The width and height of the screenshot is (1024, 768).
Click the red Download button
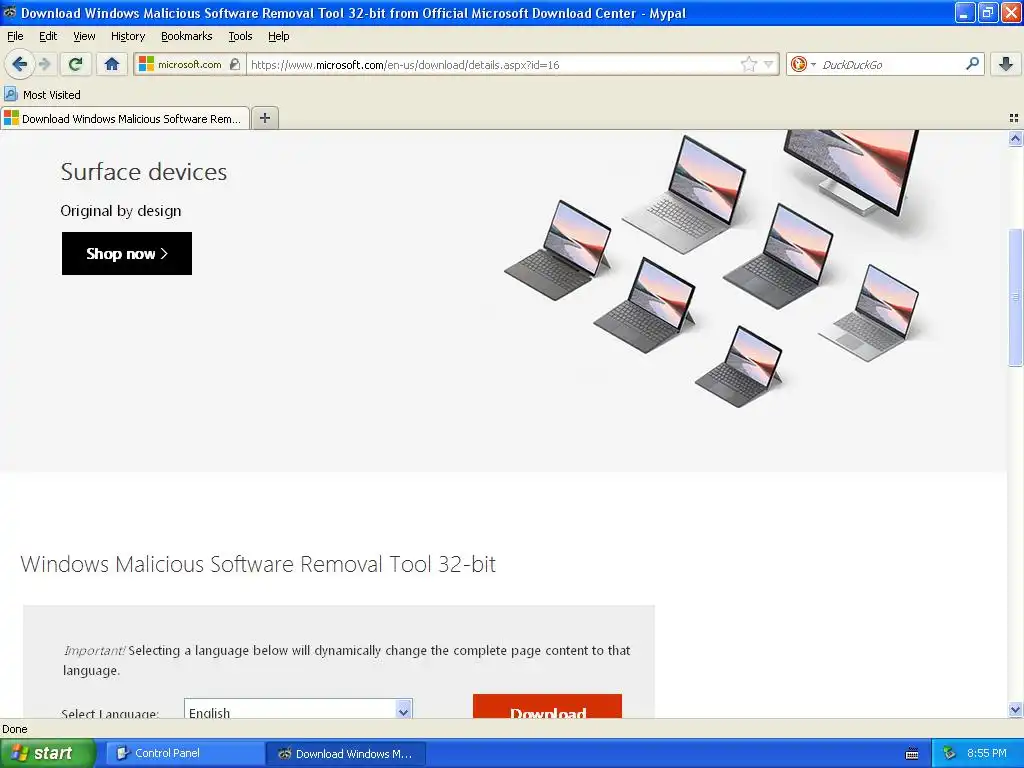[547, 707]
